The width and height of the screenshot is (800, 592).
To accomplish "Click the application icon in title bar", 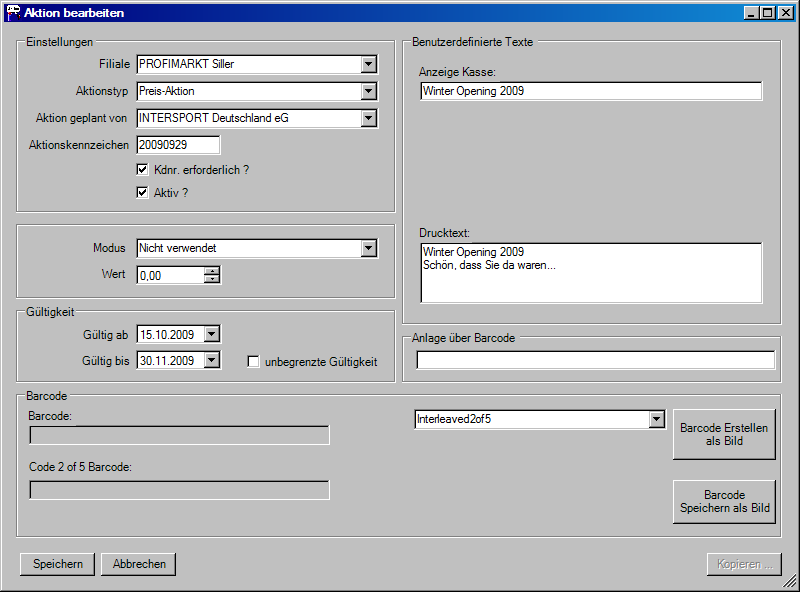I will tap(13, 12).
